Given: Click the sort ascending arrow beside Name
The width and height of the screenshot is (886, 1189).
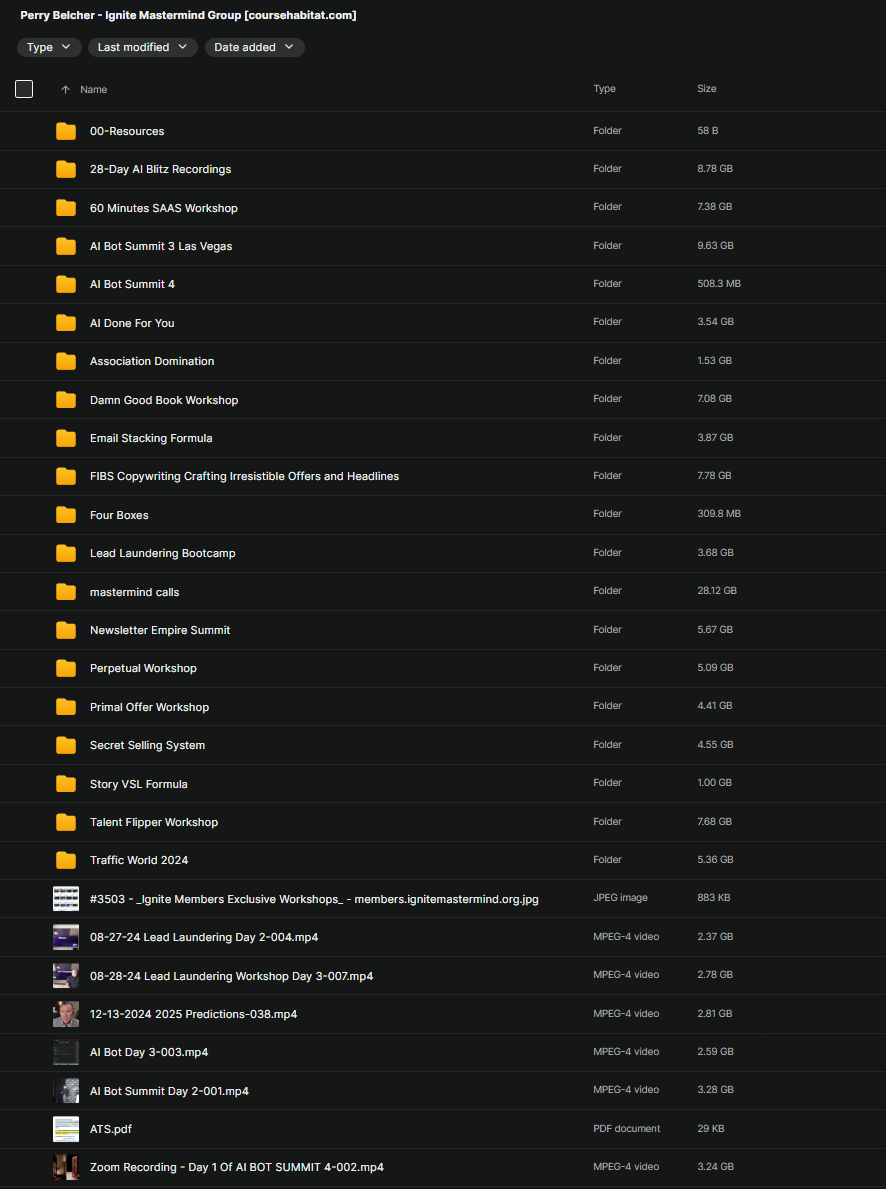Looking at the screenshot, I should (x=66, y=90).
